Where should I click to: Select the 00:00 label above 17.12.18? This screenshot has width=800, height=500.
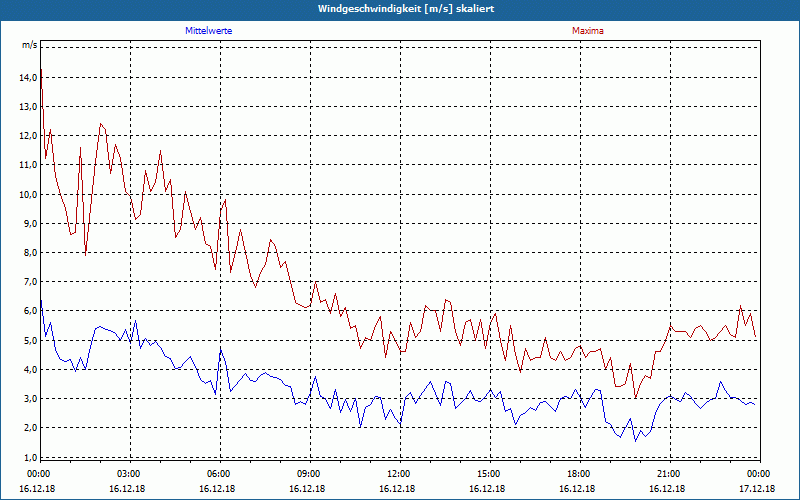760,474
